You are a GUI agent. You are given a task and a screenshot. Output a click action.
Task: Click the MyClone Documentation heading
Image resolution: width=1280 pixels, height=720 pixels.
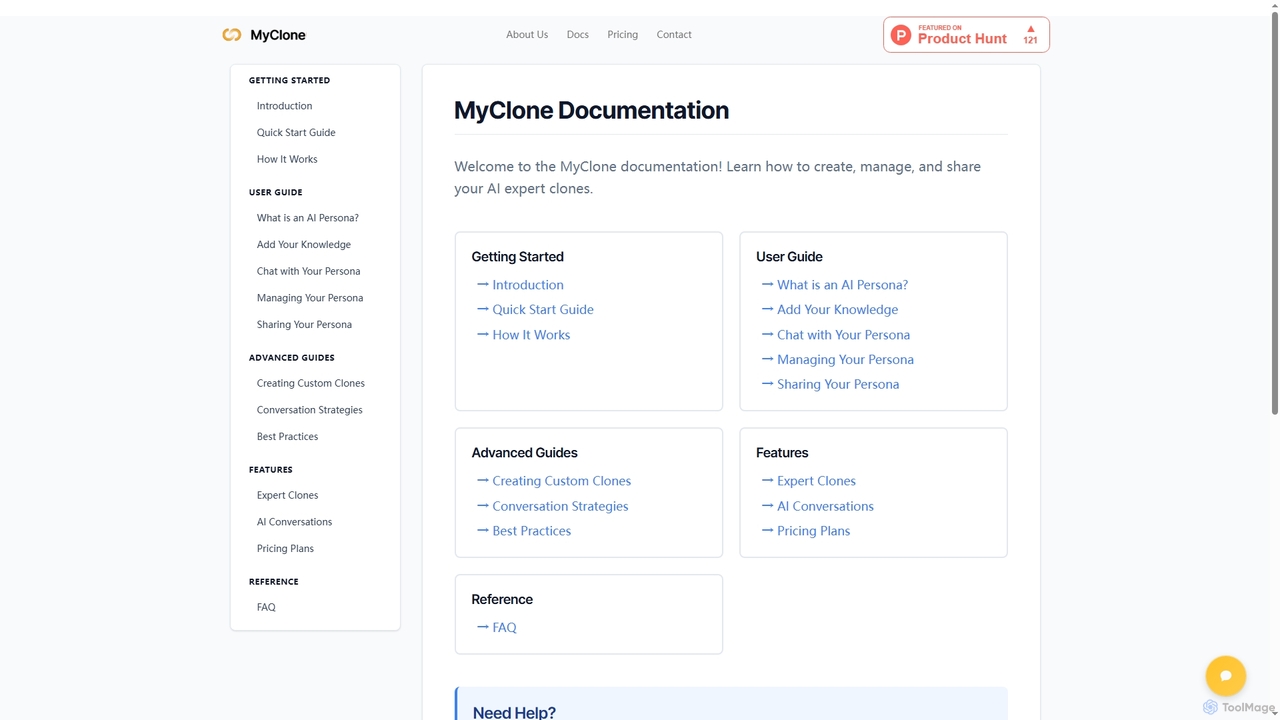(591, 110)
